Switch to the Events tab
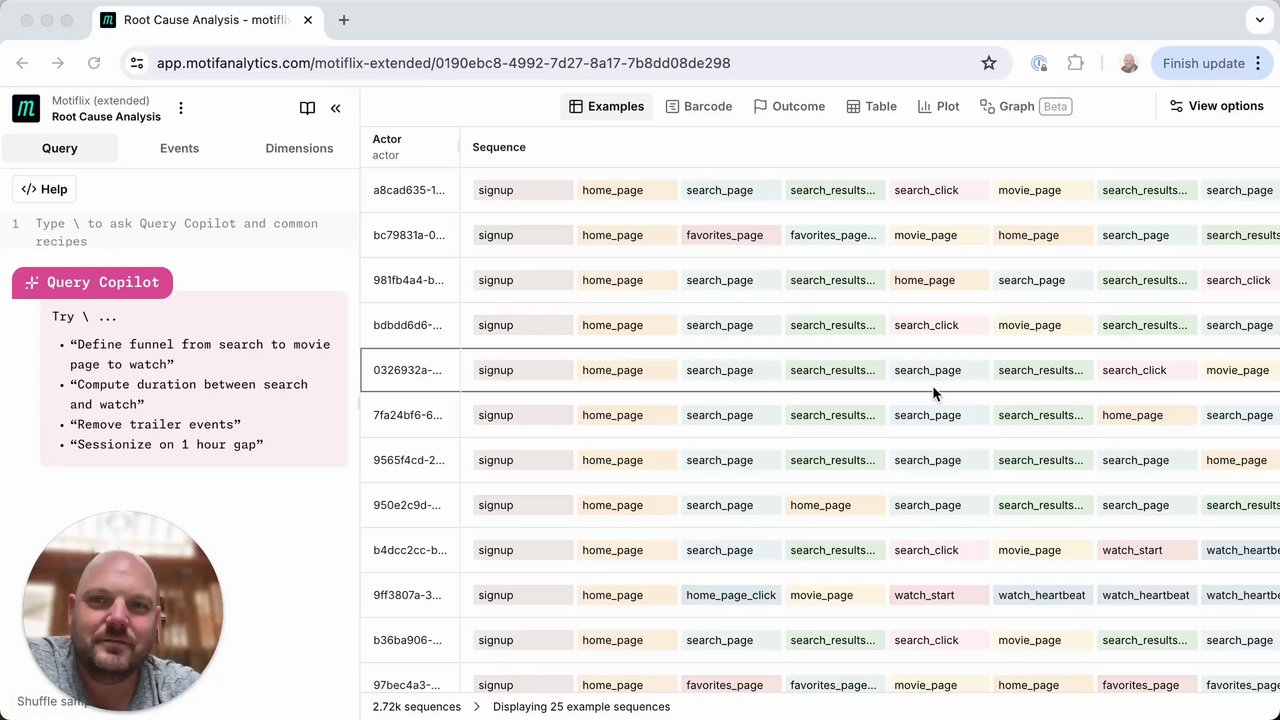Viewport: 1280px width, 720px height. [179, 148]
